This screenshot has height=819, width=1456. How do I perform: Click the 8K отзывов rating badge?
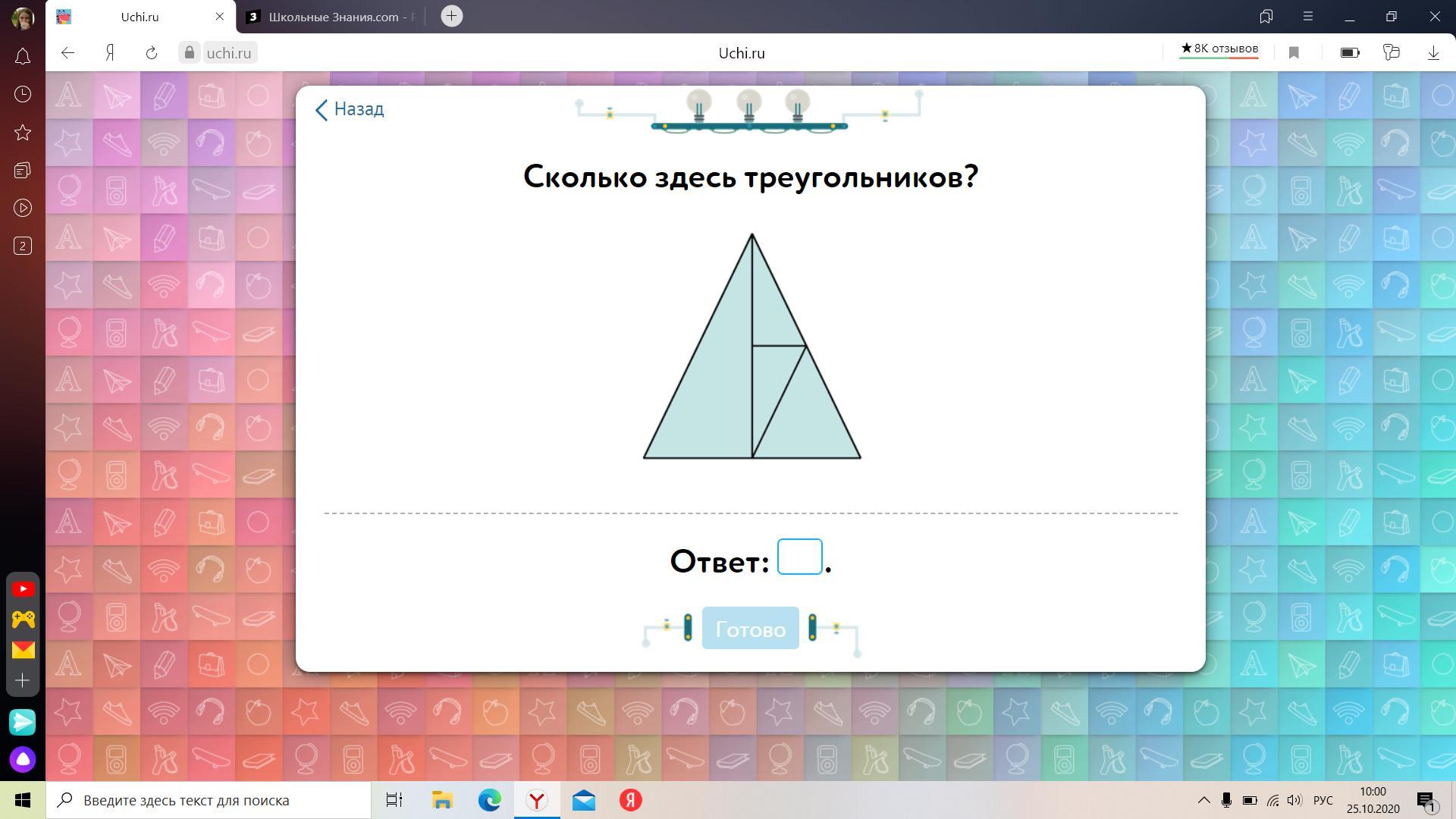pos(1219,49)
